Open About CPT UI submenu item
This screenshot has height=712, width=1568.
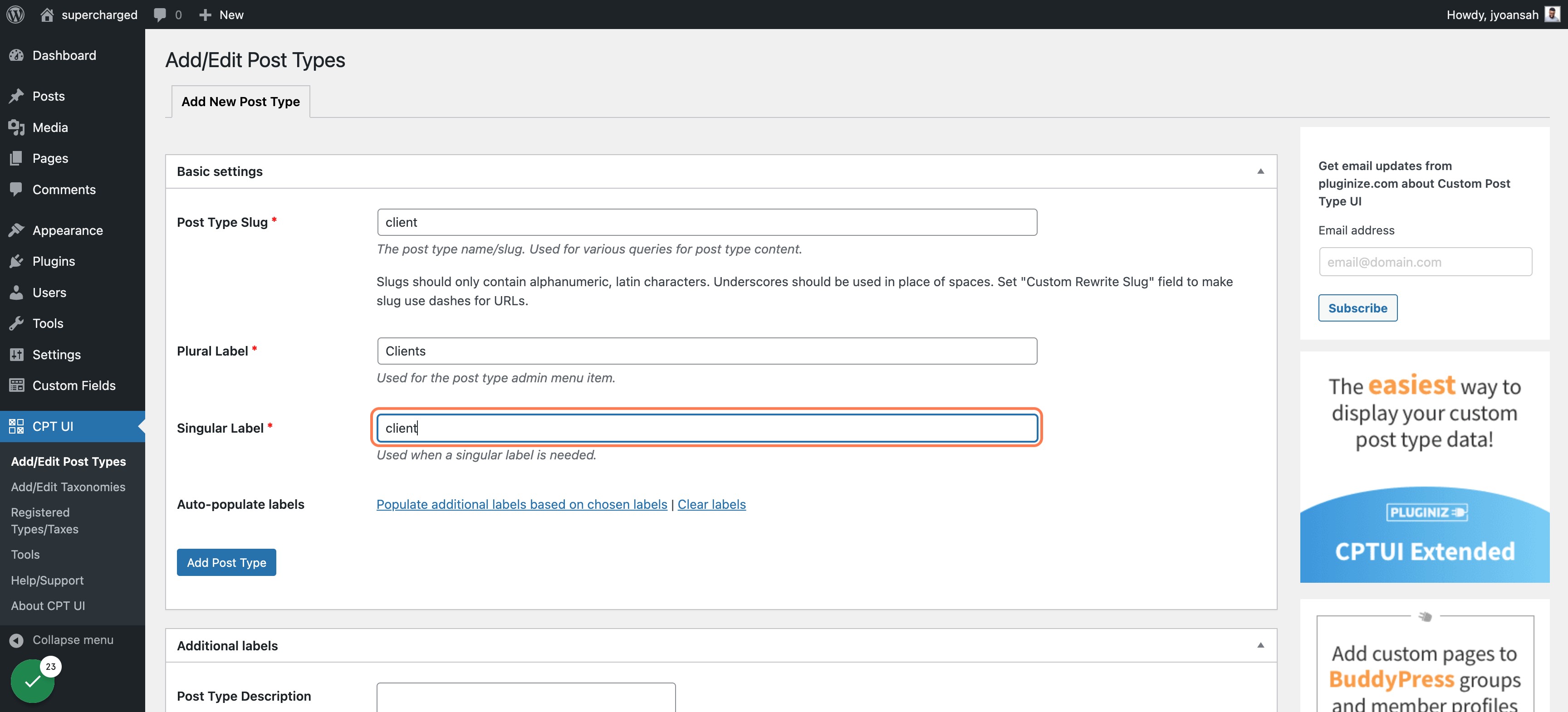coord(48,606)
